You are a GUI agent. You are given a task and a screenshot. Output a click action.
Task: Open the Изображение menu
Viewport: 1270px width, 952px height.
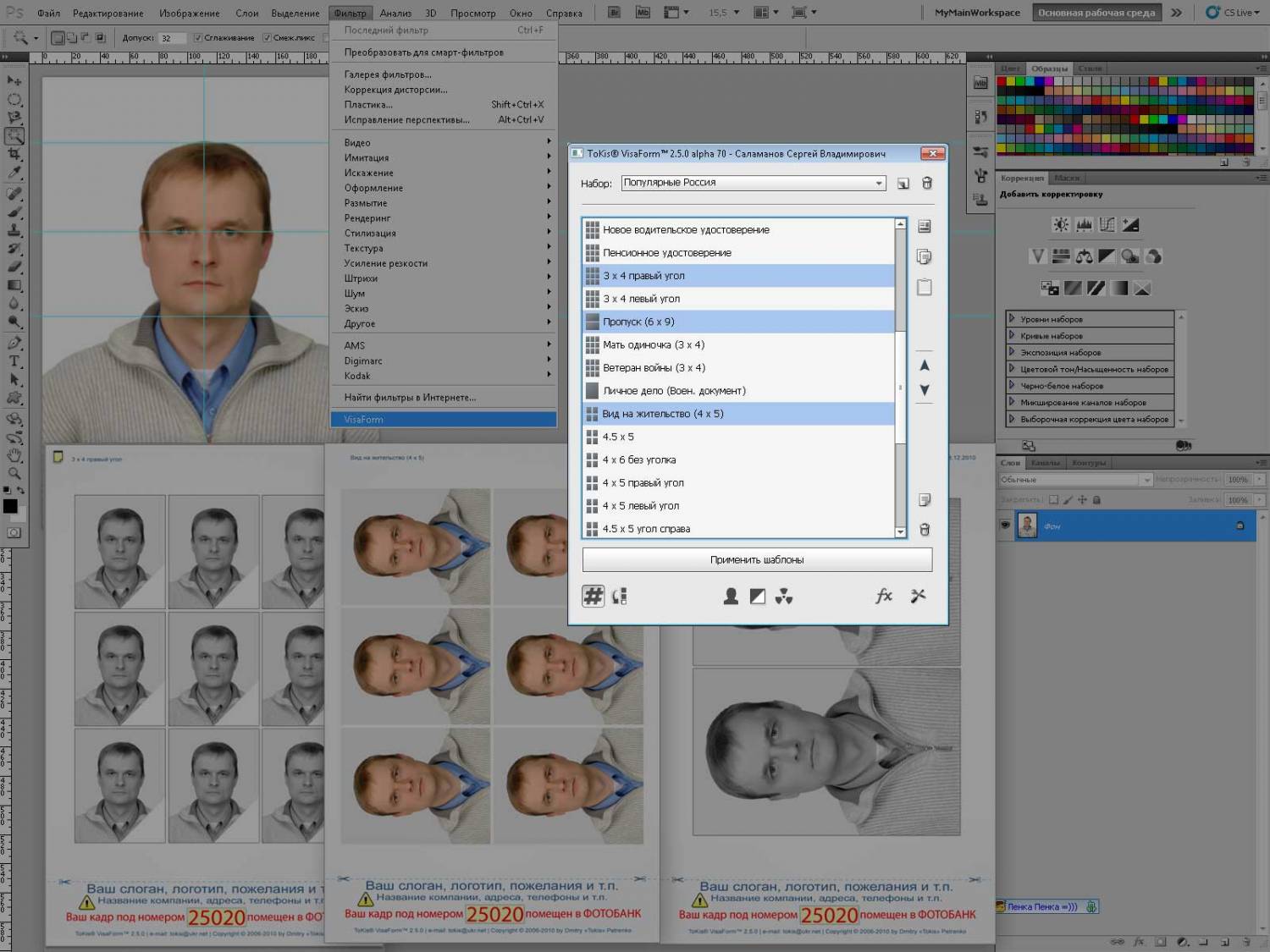190,13
